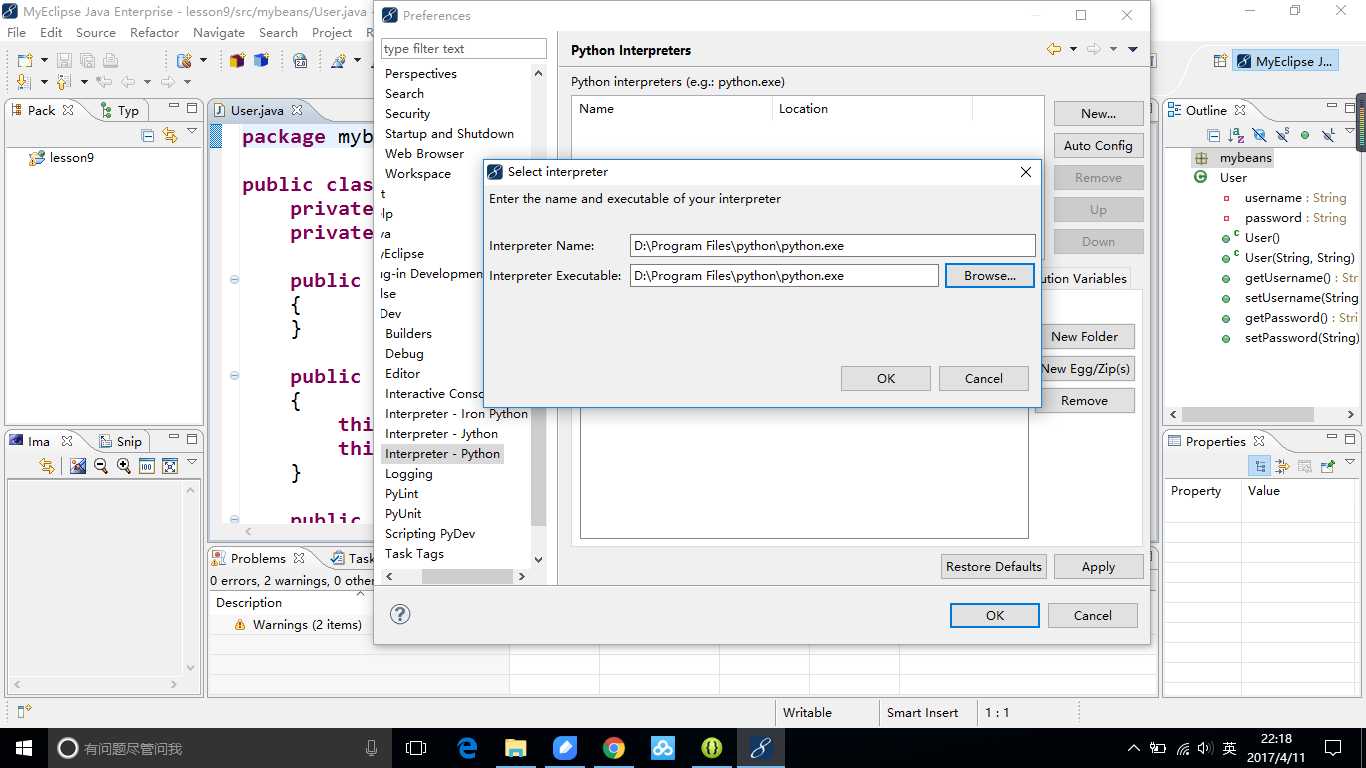The height and width of the screenshot is (768, 1366).
Task: Open the Preferences page menu dropdown arrow
Action: (x=1133, y=49)
